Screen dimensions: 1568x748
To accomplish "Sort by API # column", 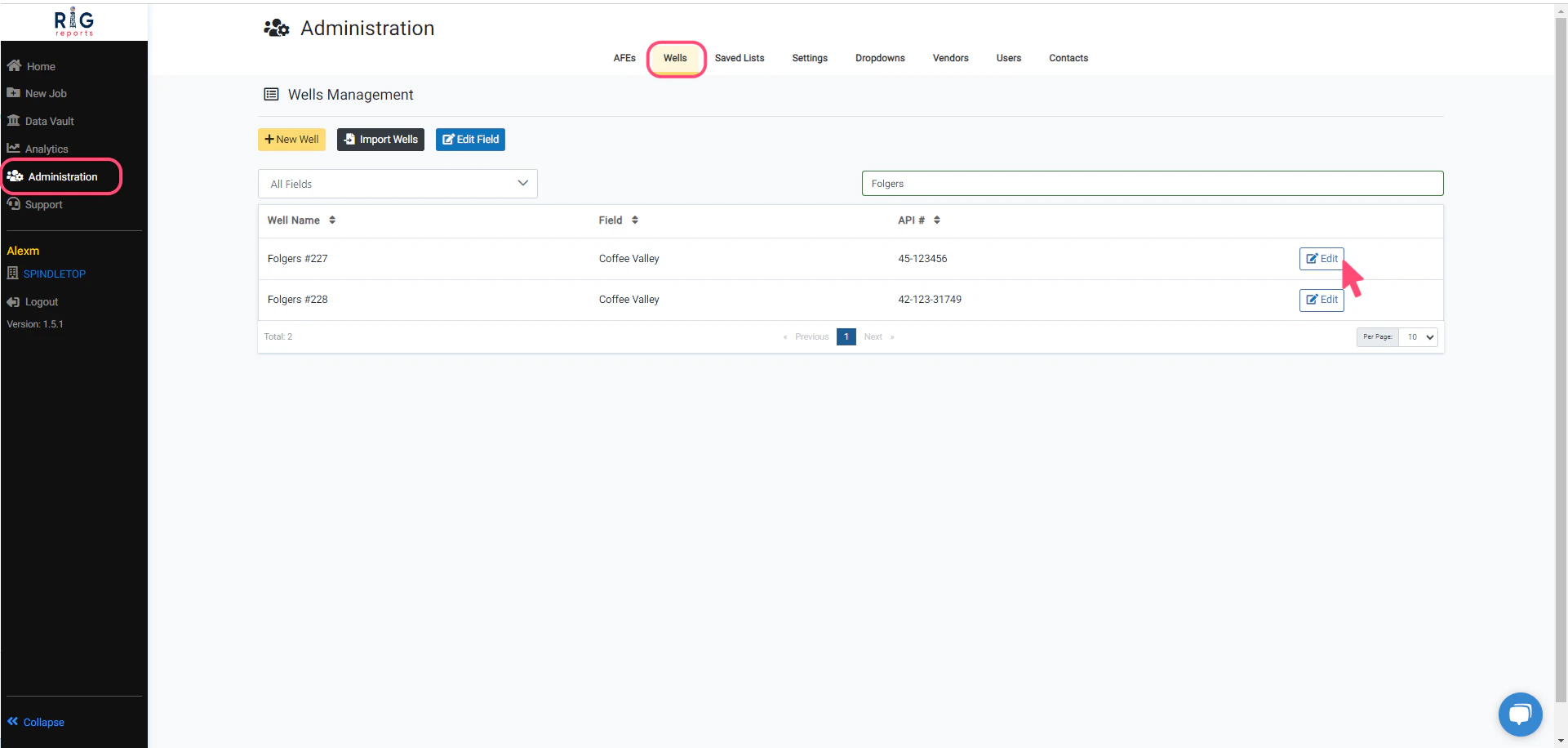I will pyautogui.click(x=919, y=220).
